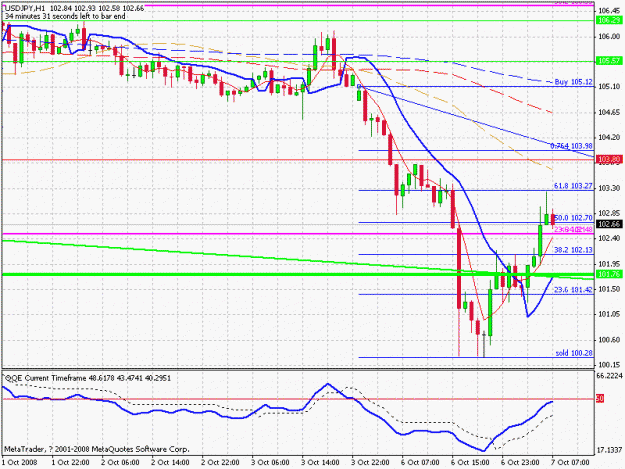The width and height of the screenshot is (625, 469).
Task: Click the 3 Oct 22:00 time axis label
Action: point(370,463)
